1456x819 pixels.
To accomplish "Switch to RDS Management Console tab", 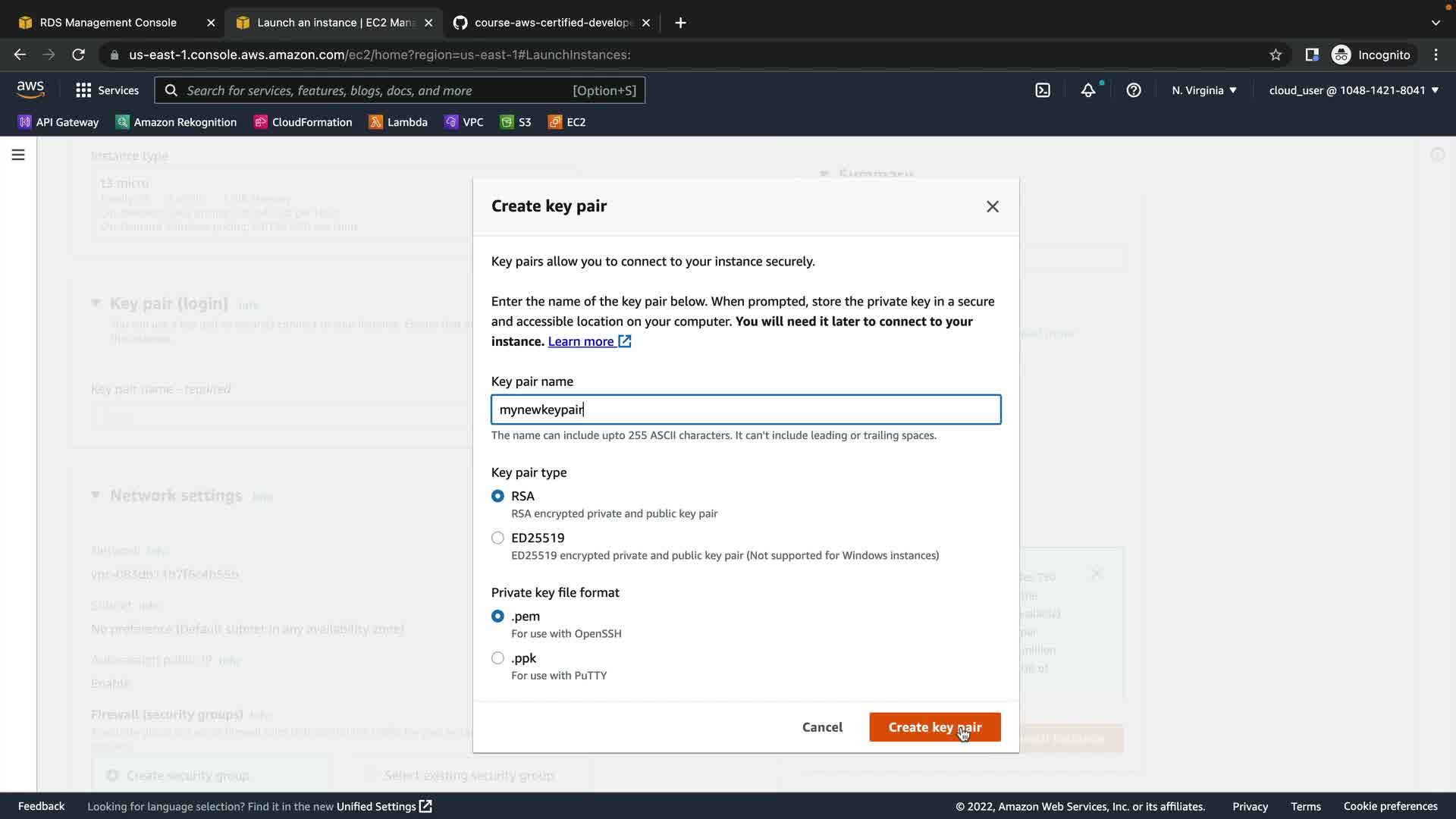I will click(x=108, y=23).
